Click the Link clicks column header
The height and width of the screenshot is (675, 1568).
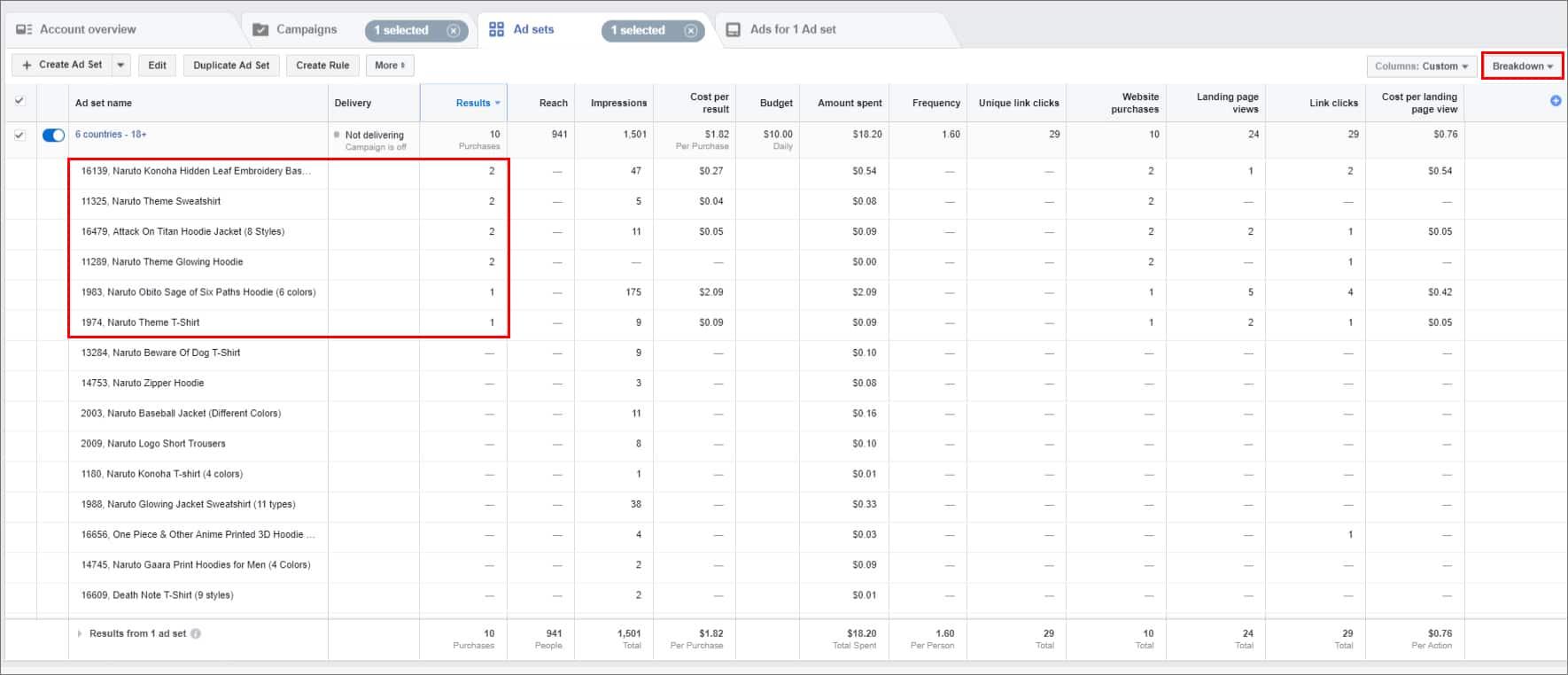click(x=1316, y=103)
